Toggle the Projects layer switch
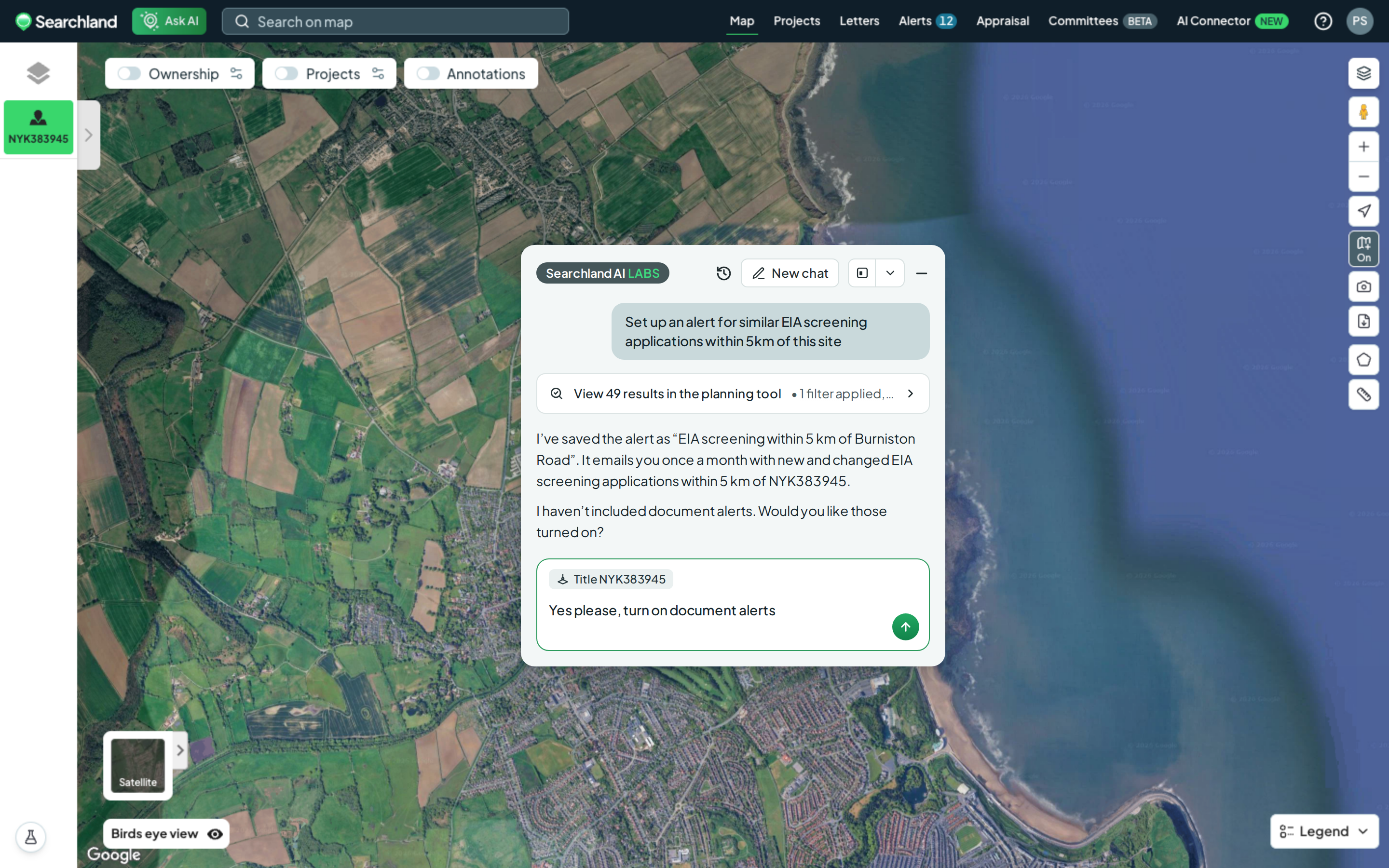This screenshot has height=868, width=1389. [x=286, y=73]
